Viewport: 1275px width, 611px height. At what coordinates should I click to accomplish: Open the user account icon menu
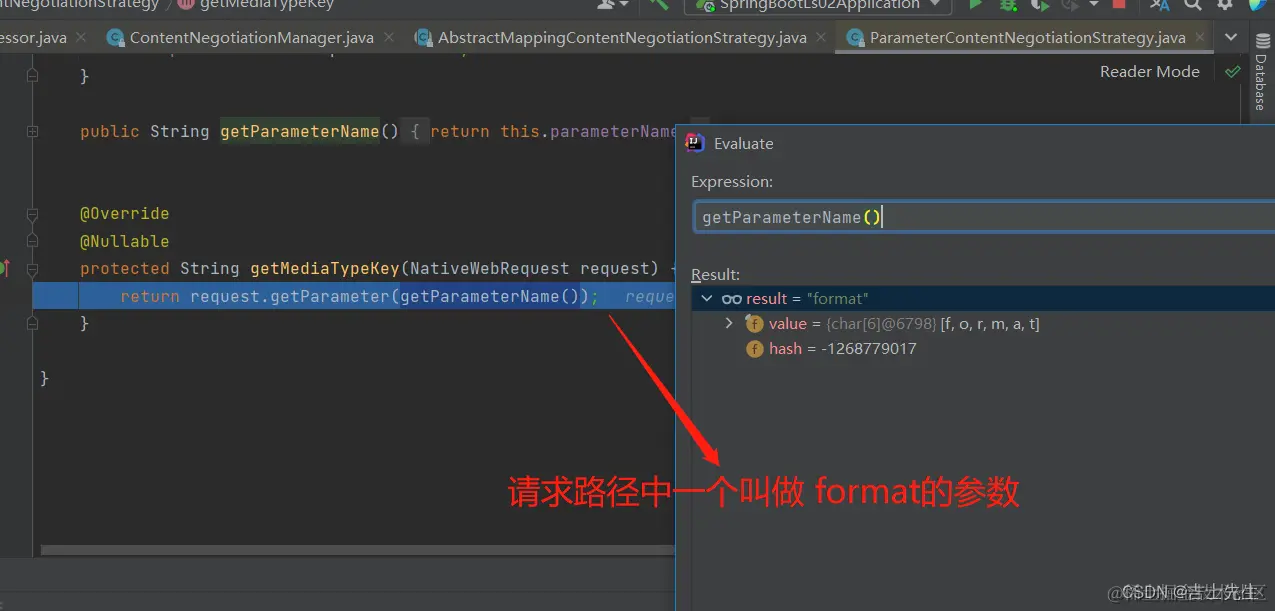coord(612,4)
